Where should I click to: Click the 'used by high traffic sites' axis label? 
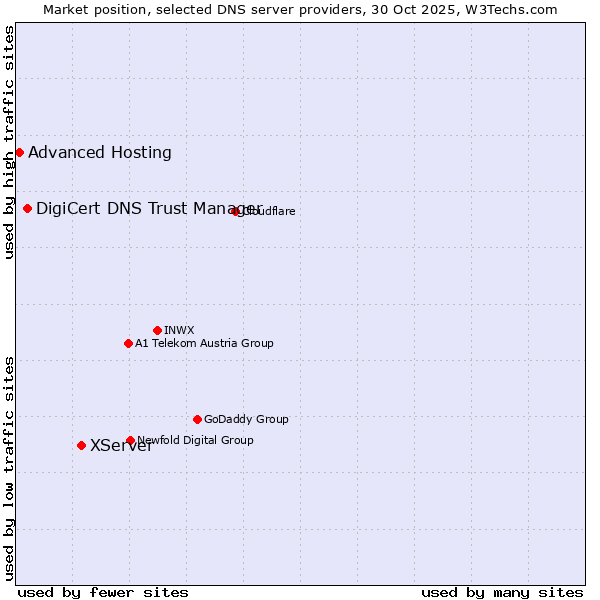[9, 142]
